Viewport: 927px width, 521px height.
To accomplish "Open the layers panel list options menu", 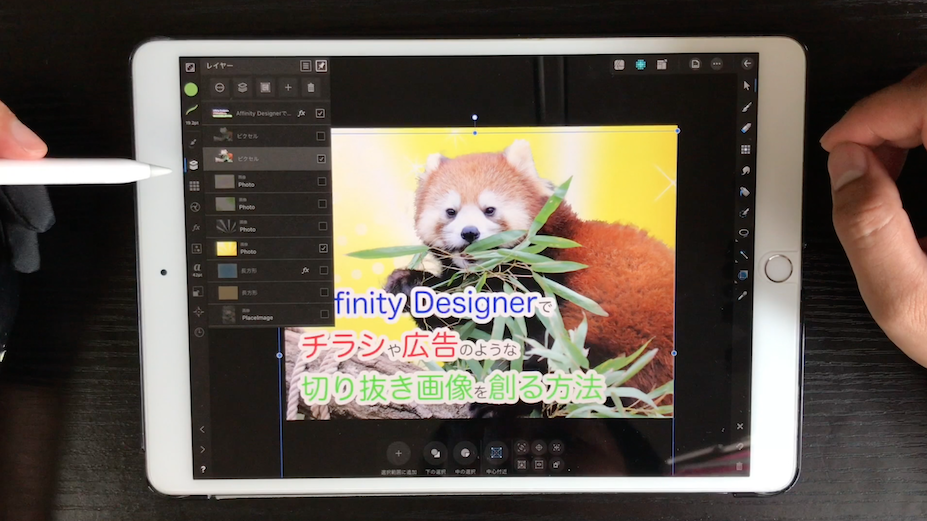I will 306,65.
